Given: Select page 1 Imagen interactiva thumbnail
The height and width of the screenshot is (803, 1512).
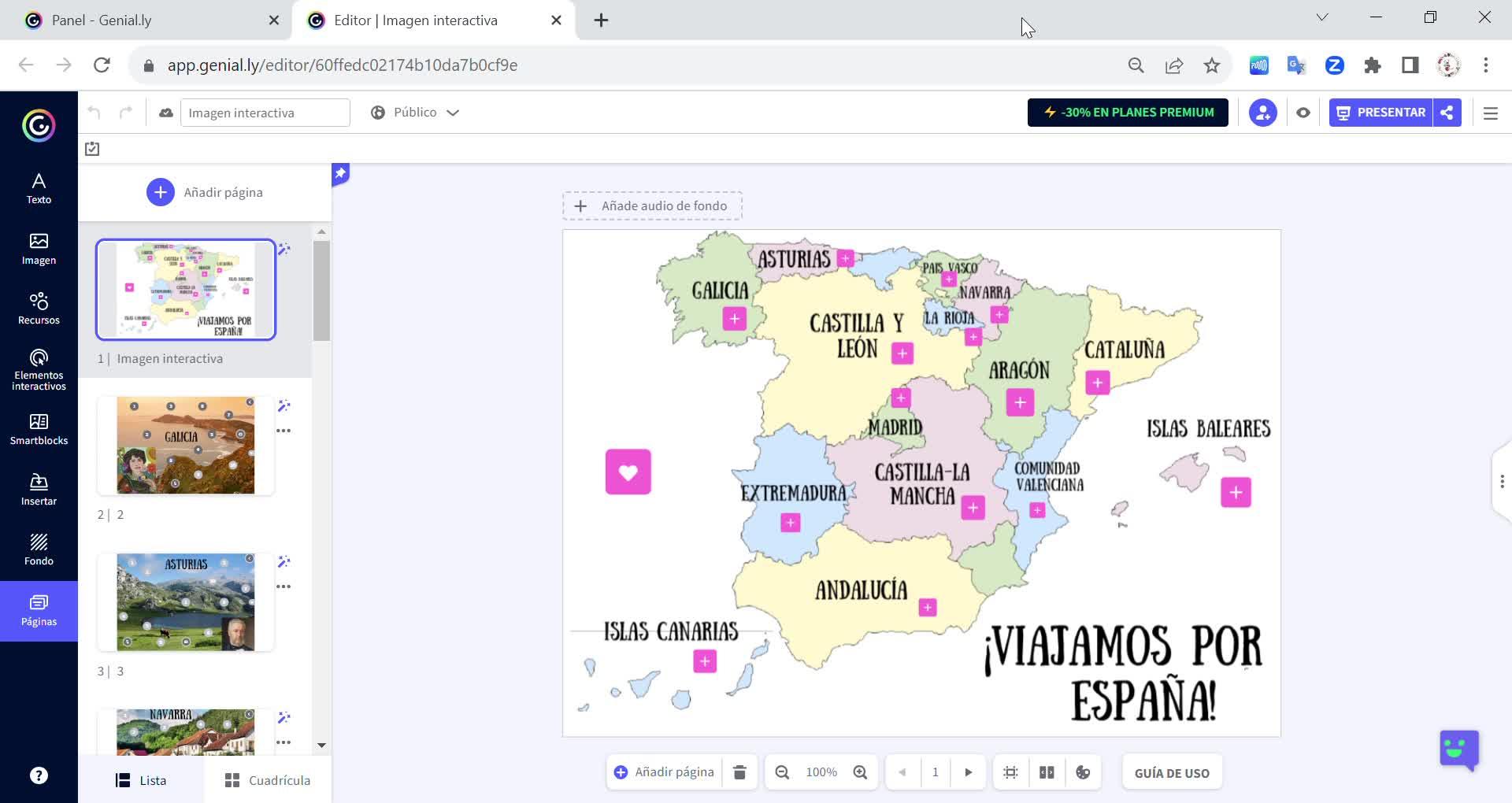Looking at the screenshot, I should click(186, 290).
